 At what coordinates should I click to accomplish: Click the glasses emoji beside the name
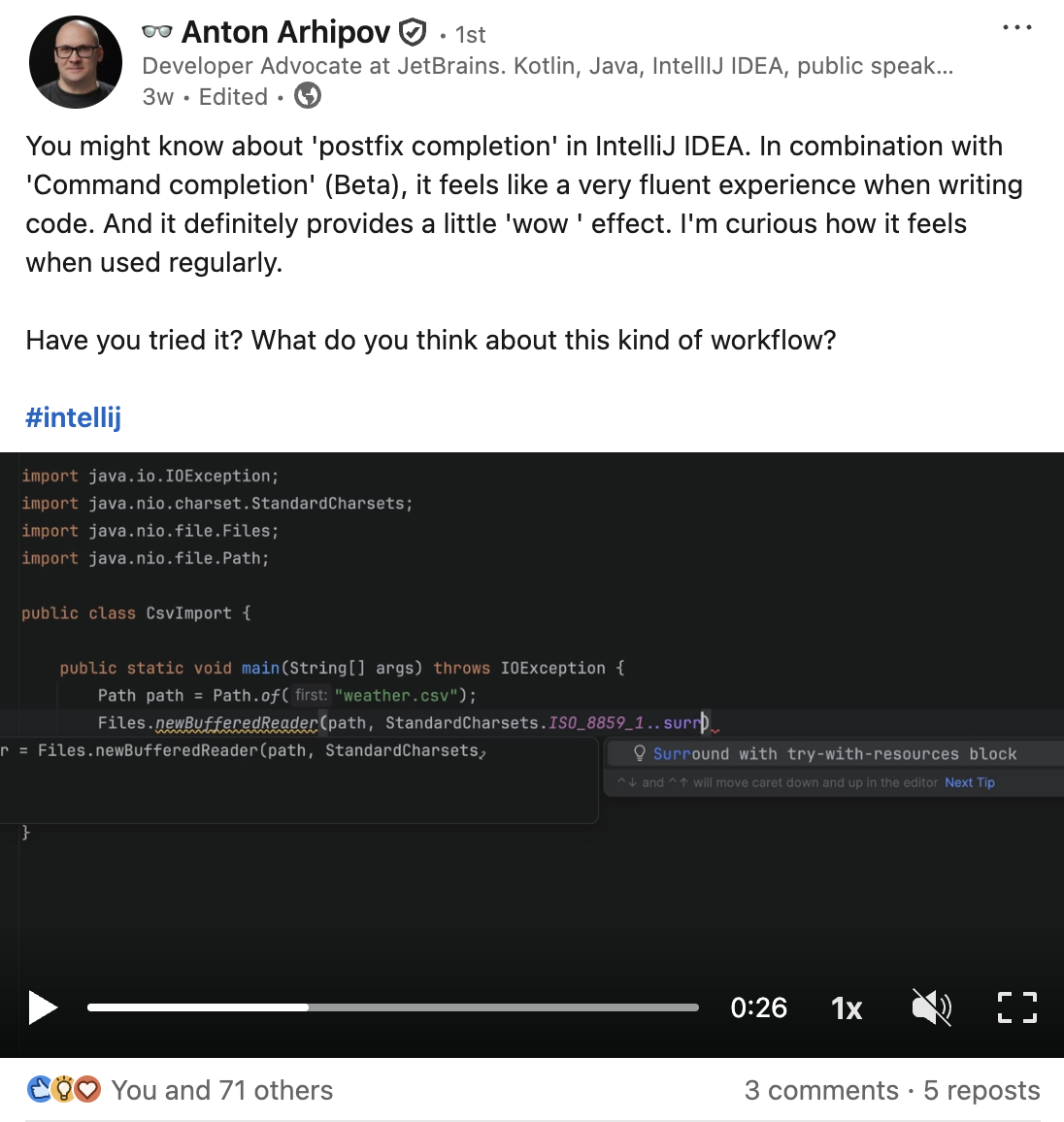(156, 32)
